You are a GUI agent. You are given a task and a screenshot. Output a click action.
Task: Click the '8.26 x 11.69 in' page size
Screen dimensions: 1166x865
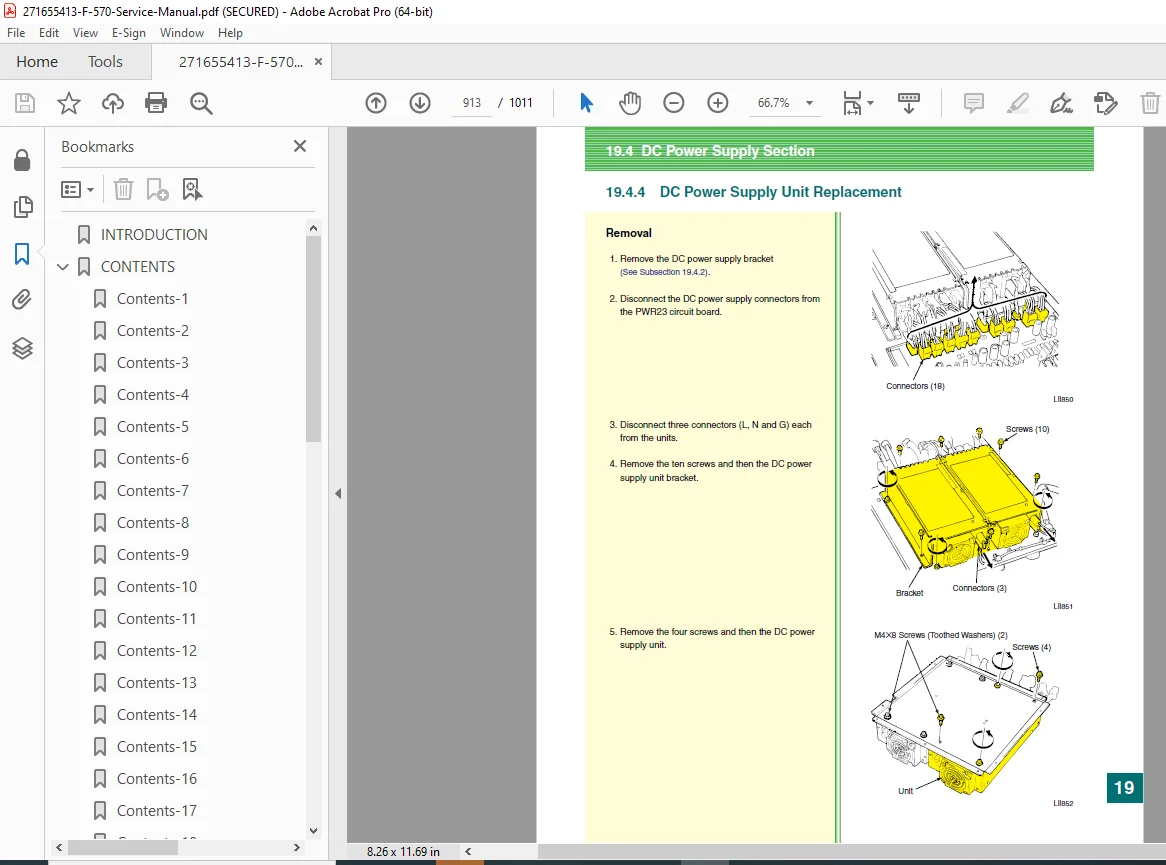(403, 852)
